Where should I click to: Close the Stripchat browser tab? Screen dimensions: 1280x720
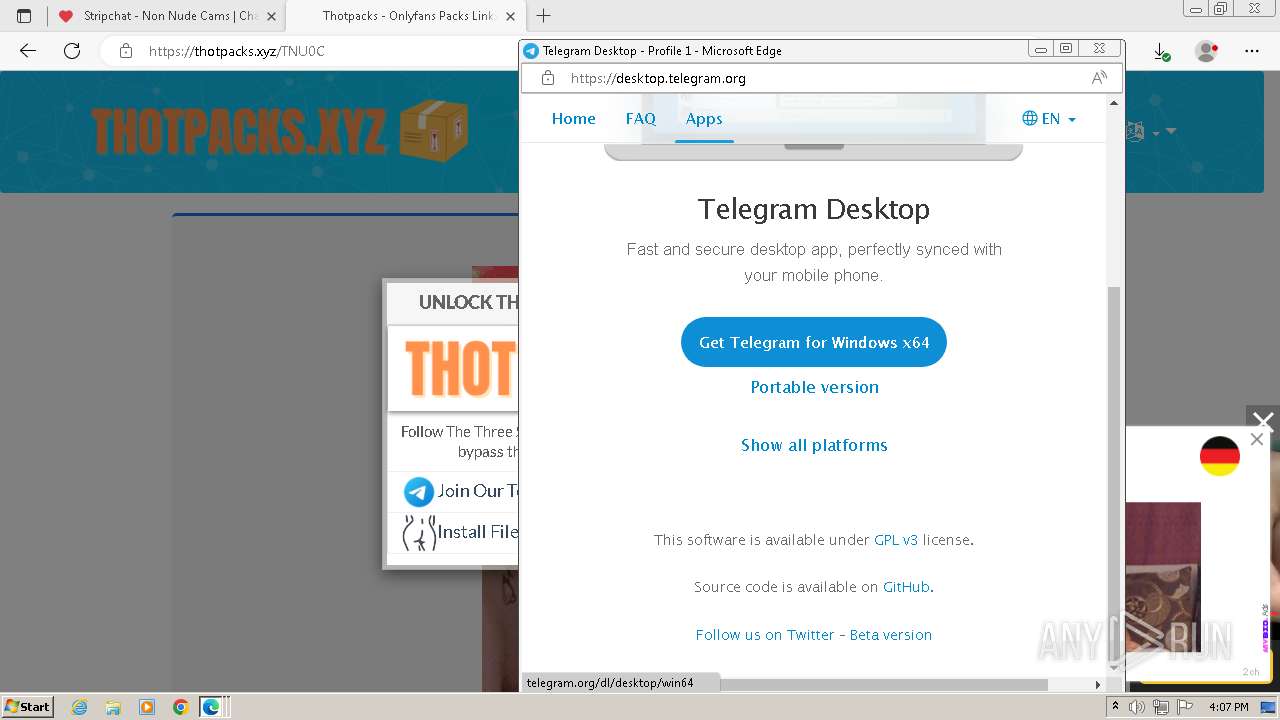point(271,16)
